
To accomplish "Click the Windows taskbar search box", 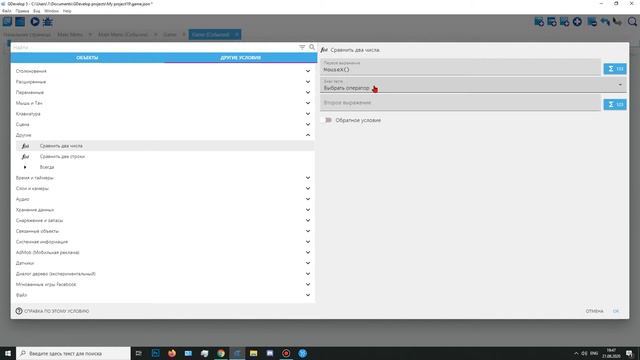I will click(x=73, y=353).
